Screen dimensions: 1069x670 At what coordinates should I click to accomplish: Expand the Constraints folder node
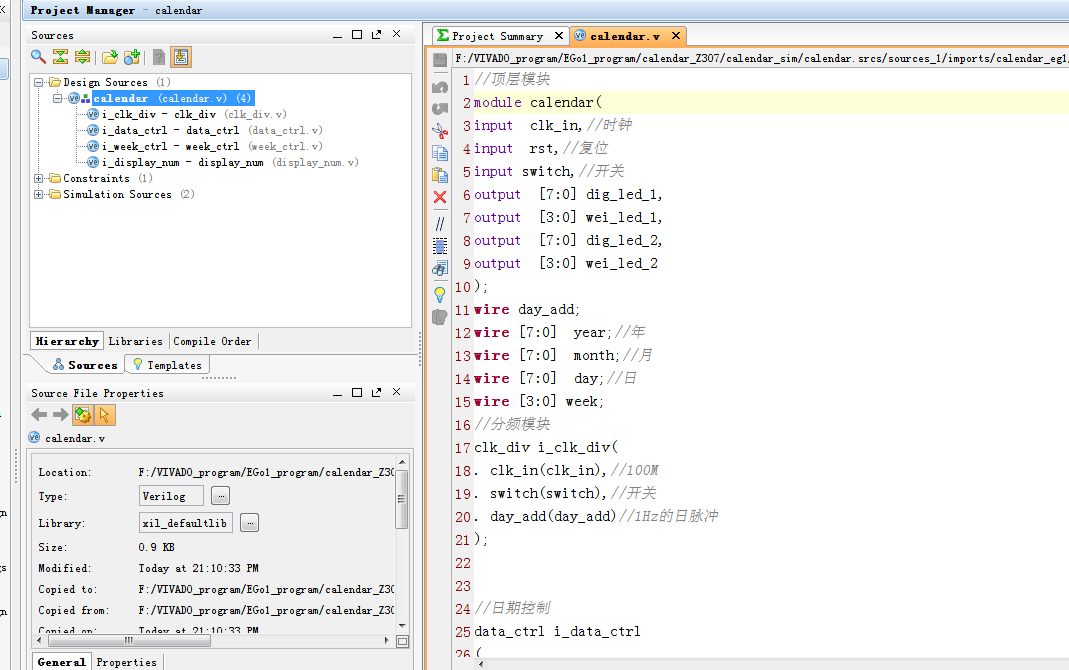pos(39,179)
